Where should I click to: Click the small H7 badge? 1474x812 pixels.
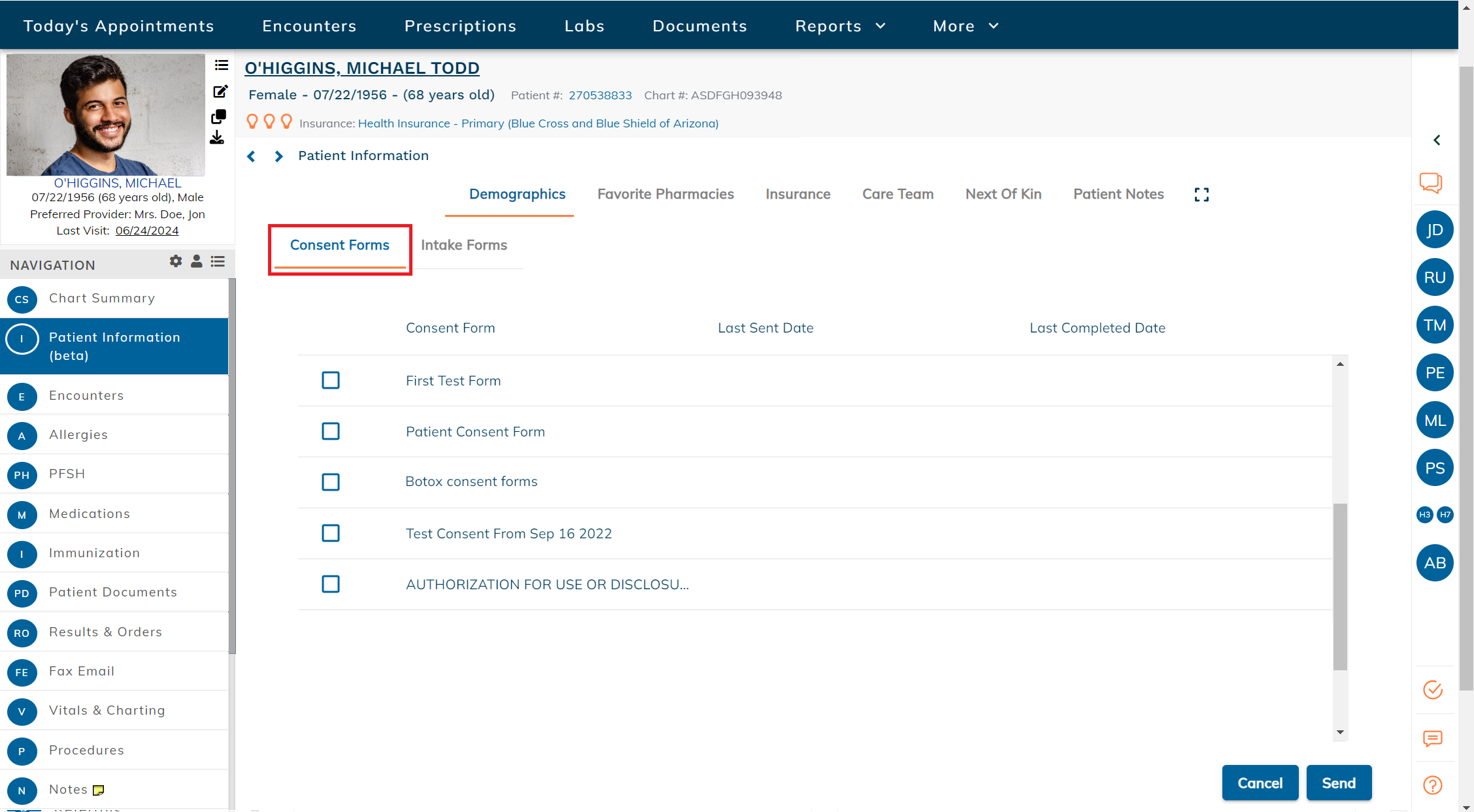point(1445,515)
